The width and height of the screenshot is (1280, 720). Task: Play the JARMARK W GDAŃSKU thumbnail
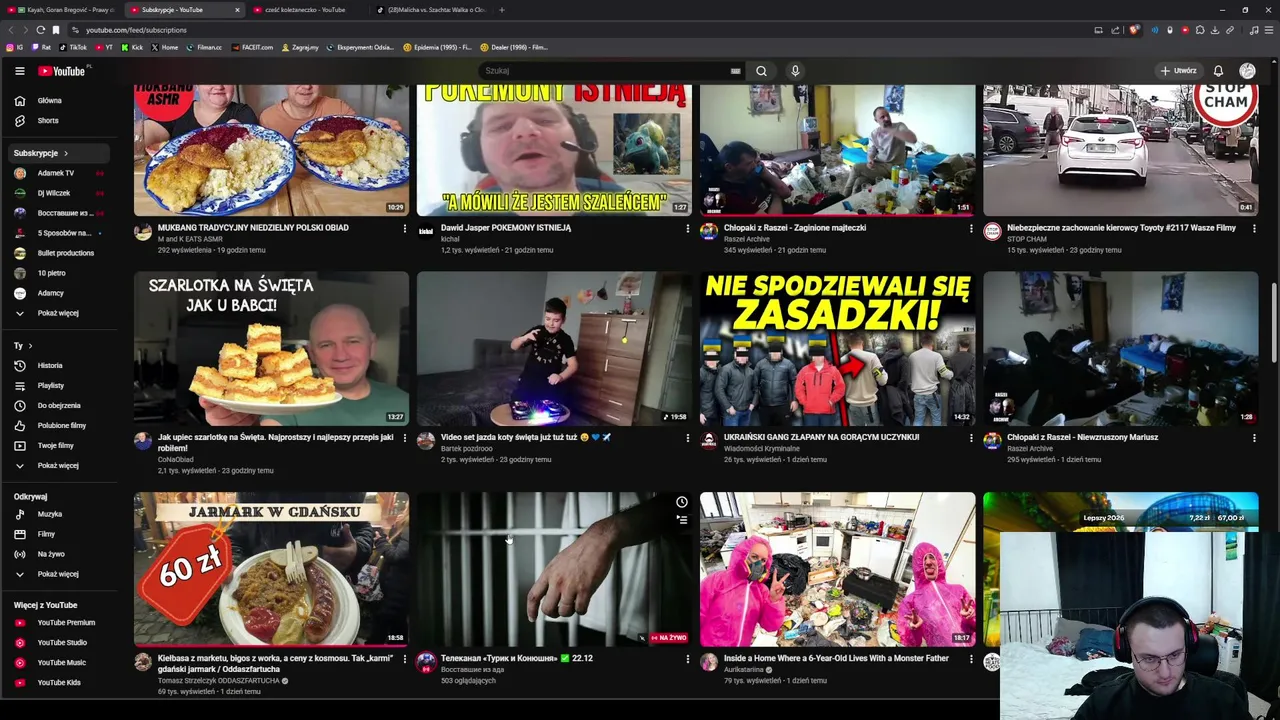coord(271,569)
